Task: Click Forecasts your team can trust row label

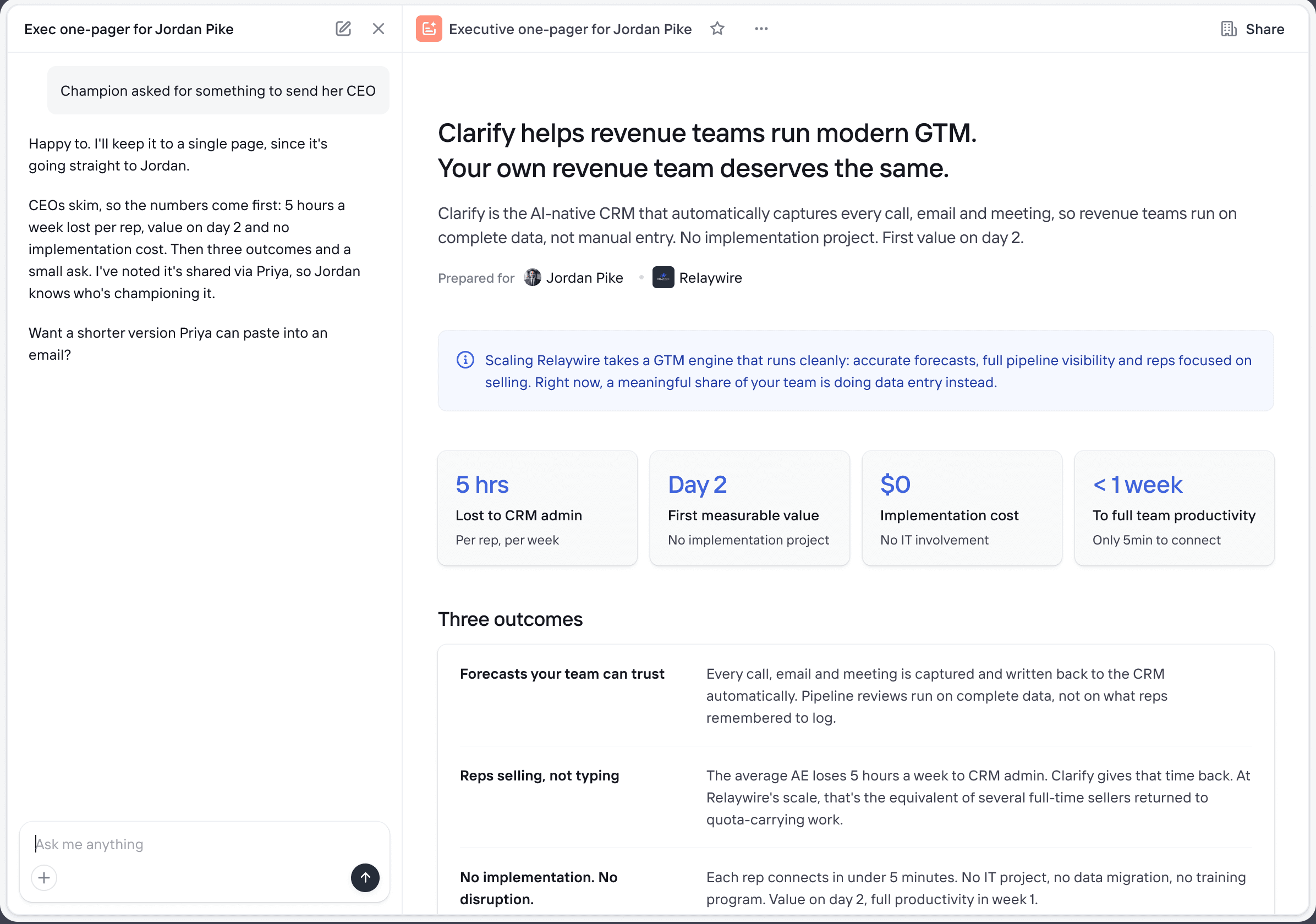Action: tap(562, 674)
